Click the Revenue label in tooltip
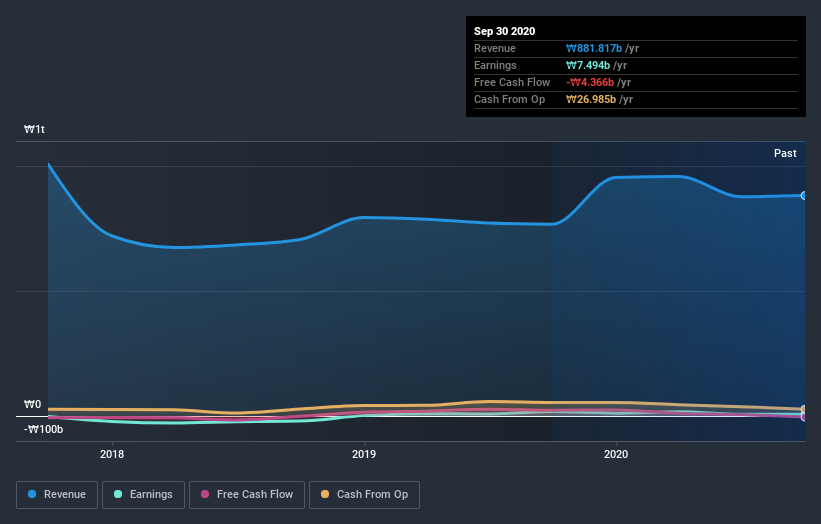Screen dimensions: 821x524 [495, 48]
